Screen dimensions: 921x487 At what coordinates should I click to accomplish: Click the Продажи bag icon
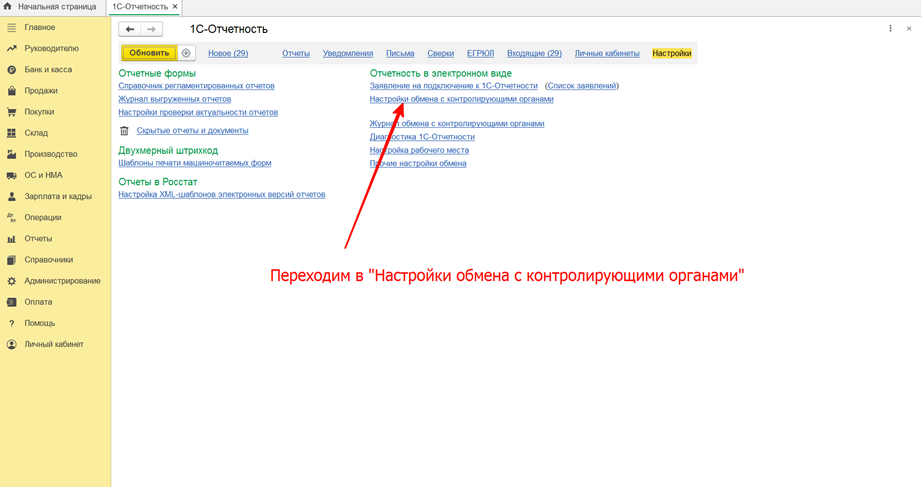pos(11,91)
